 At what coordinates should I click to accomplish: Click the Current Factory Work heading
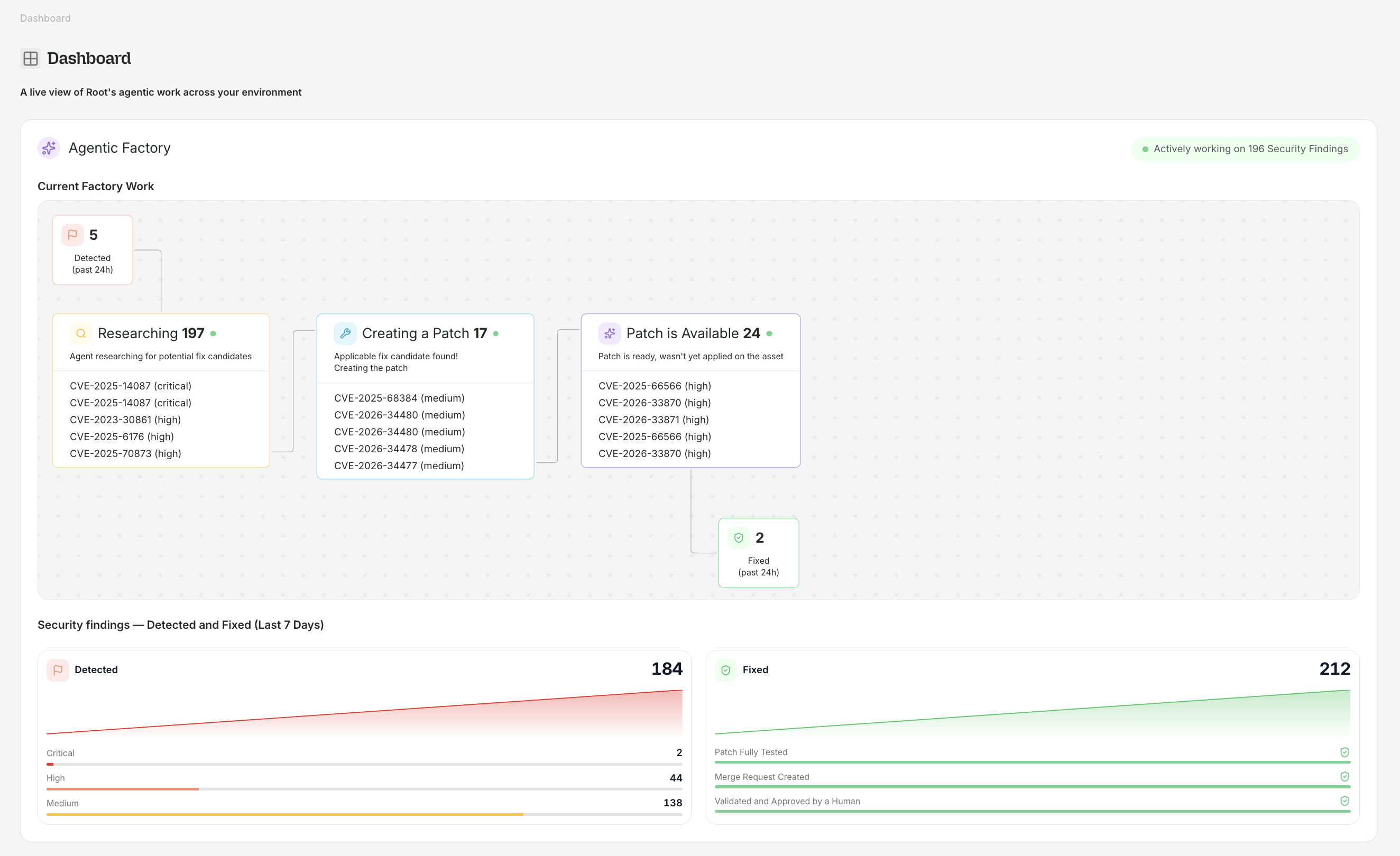[x=96, y=187]
